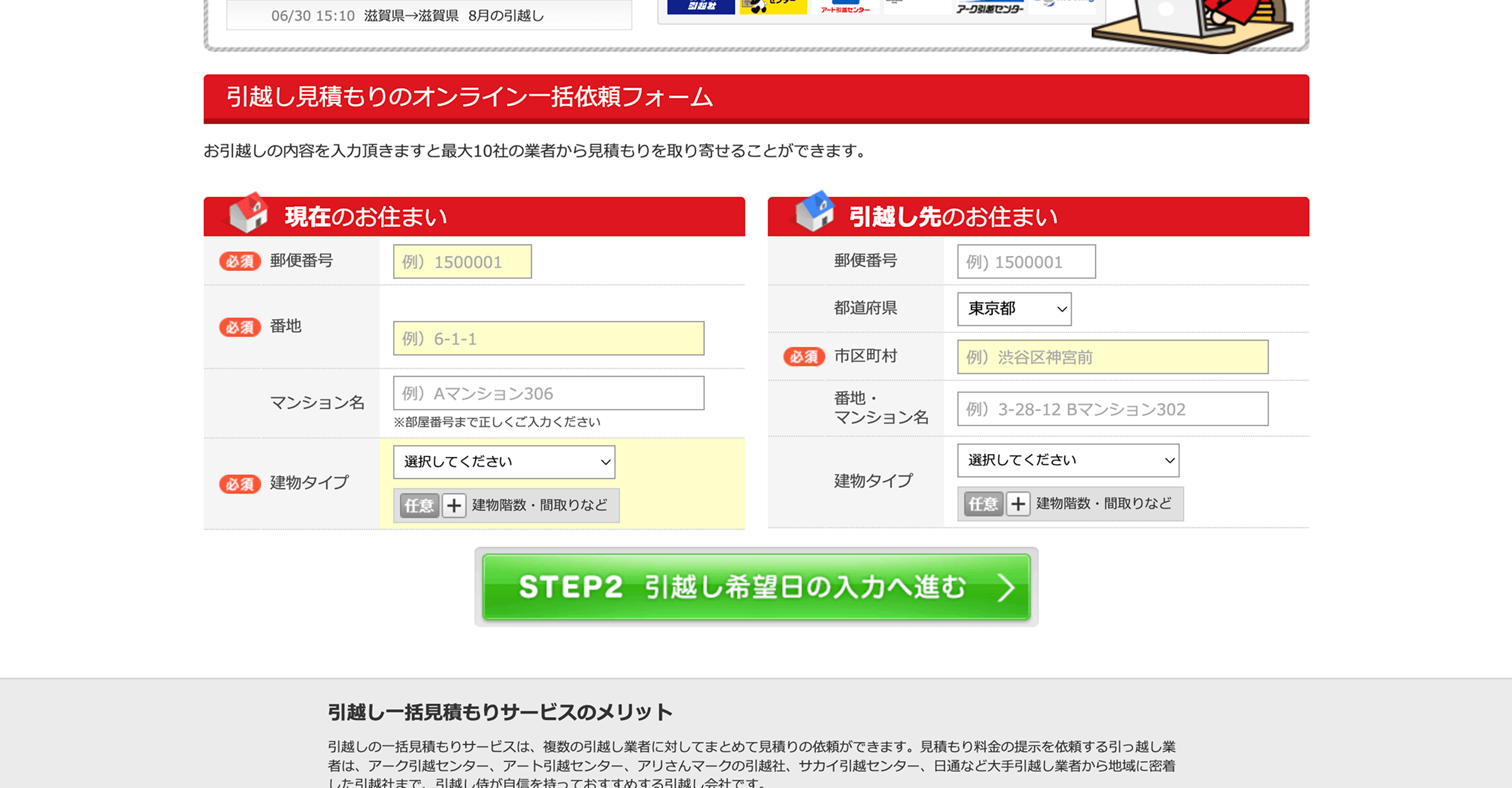This screenshot has width=1512, height=788.
Task: Click the plus icon in the left 任意 section
Action: pyautogui.click(x=454, y=505)
